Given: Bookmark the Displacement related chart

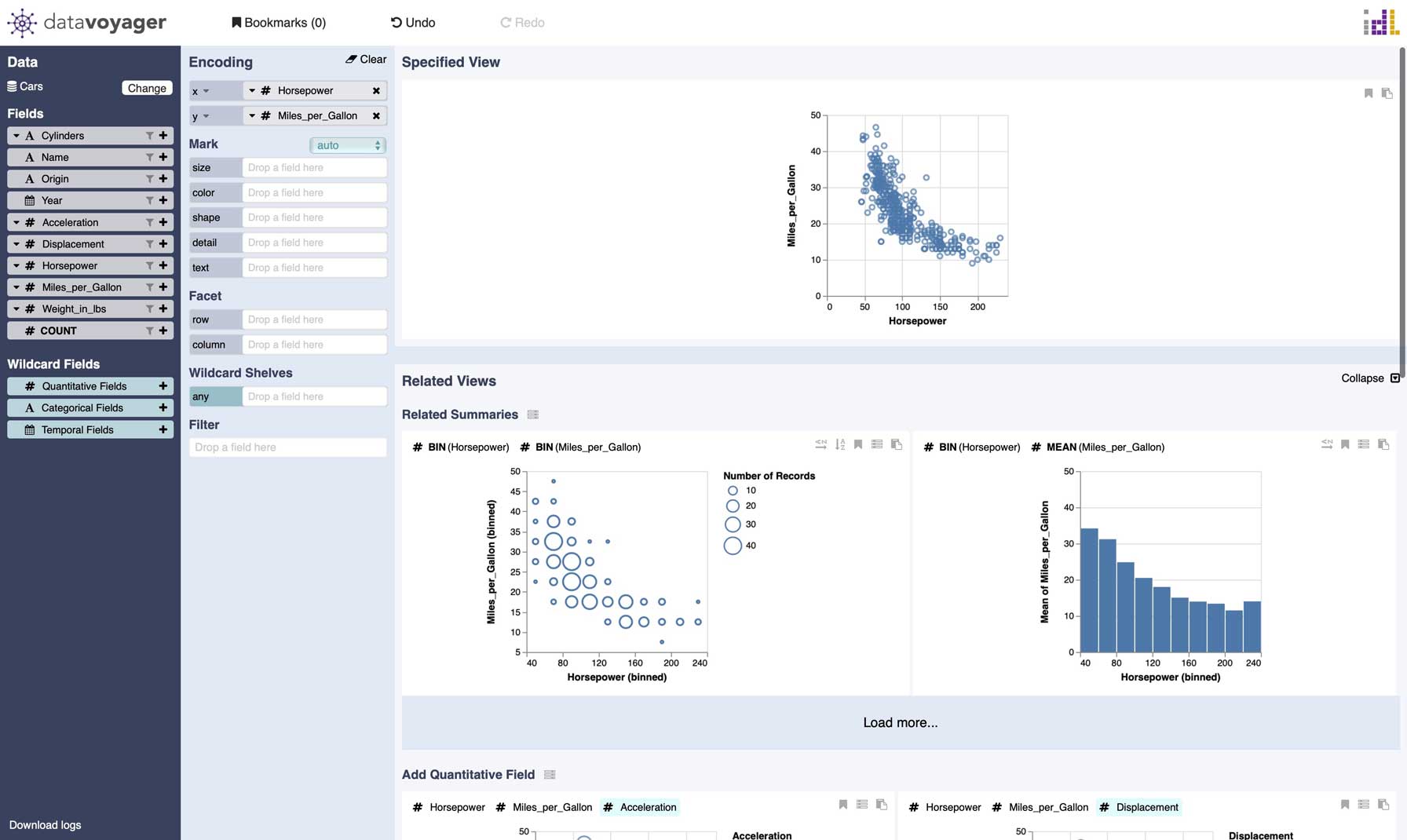Looking at the screenshot, I should pyautogui.click(x=1345, y=805).
